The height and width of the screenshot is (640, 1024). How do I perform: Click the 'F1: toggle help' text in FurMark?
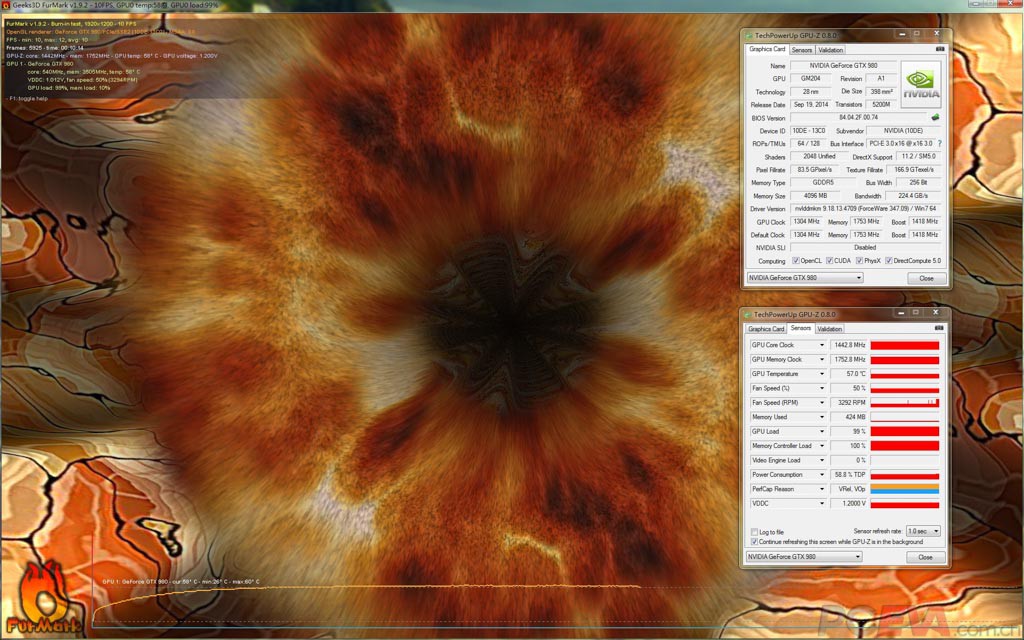27,99
